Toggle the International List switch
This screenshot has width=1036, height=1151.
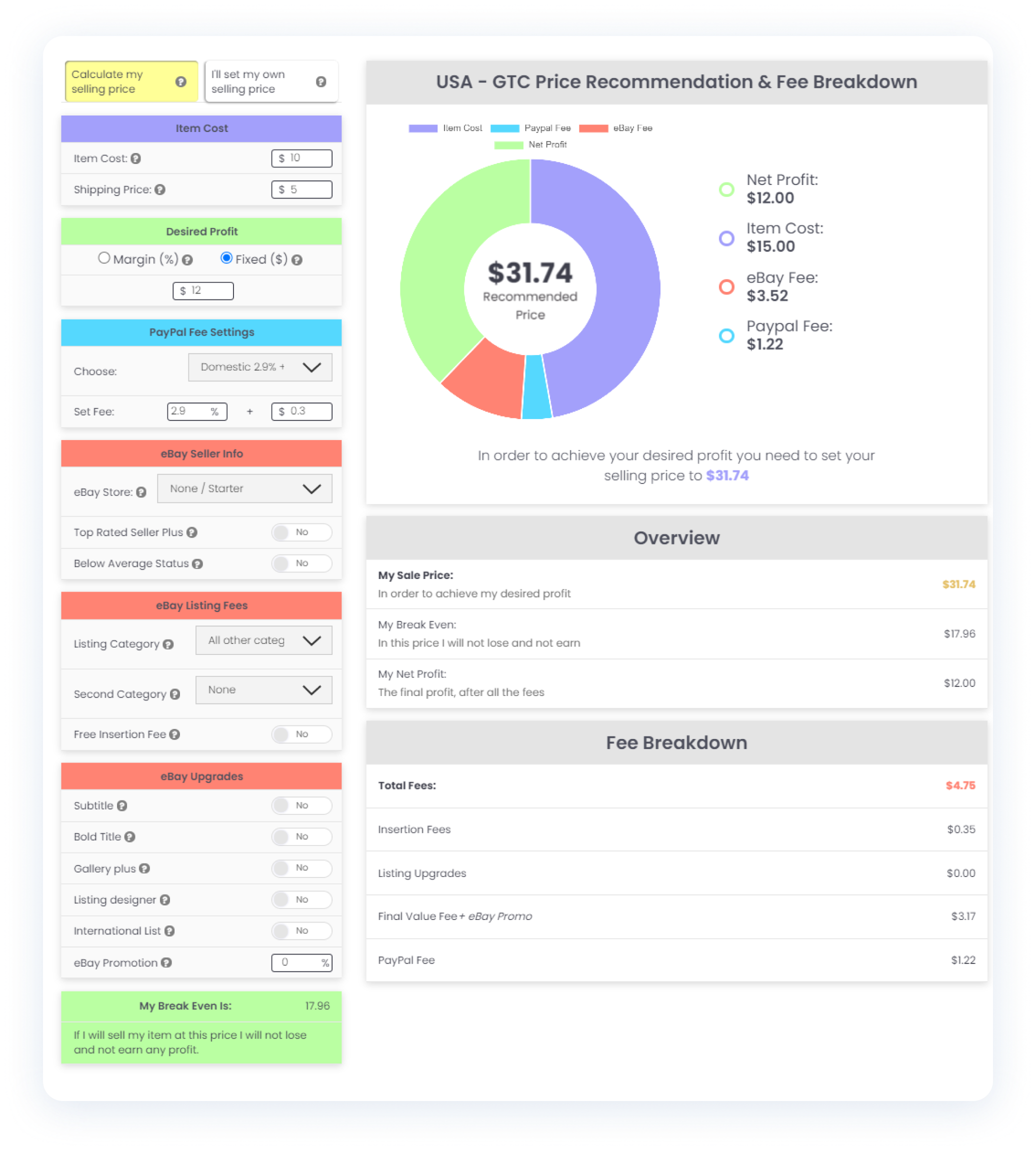tap(301, 930)
